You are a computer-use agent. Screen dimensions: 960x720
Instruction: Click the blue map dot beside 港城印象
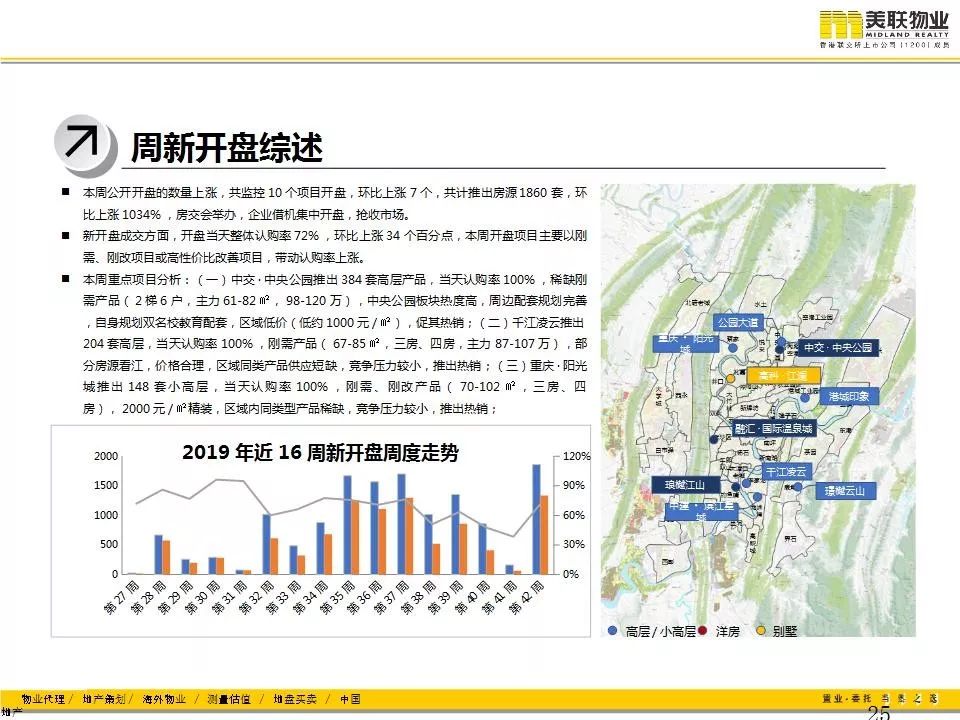[805, 397]
